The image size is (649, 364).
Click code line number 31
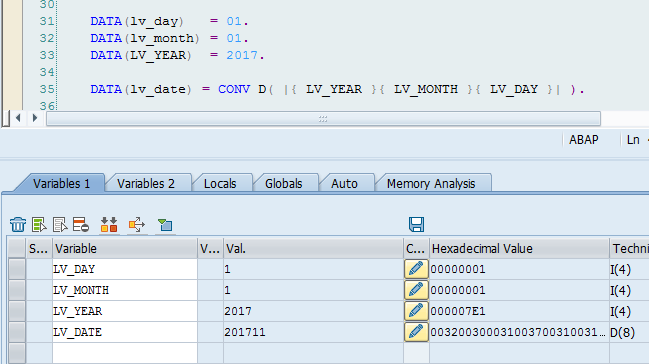47,21
